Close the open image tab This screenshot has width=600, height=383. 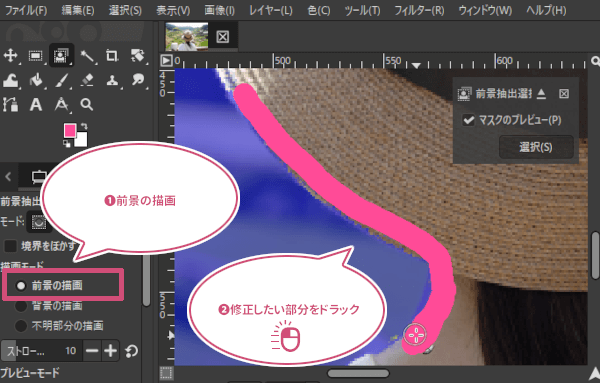pos(222,37)
